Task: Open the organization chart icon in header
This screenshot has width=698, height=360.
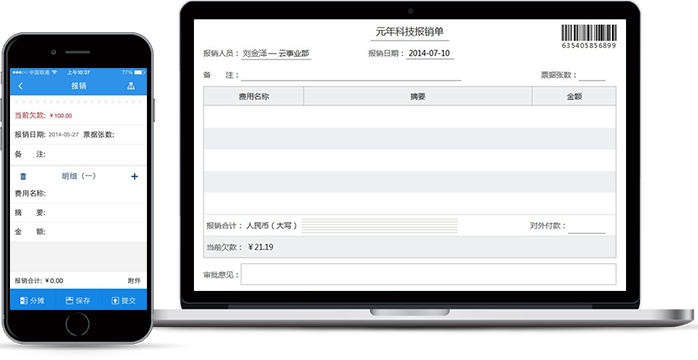Action: [131, 86]
